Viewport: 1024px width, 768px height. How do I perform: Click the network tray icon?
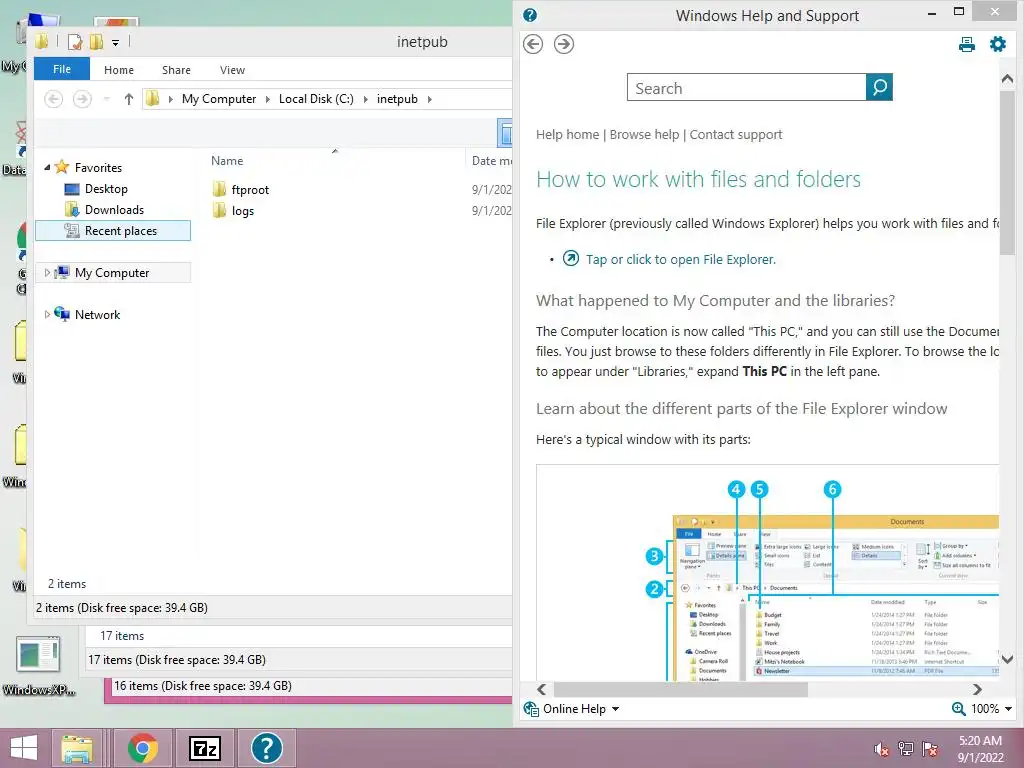pyautogui.click(x=906, y=749)
